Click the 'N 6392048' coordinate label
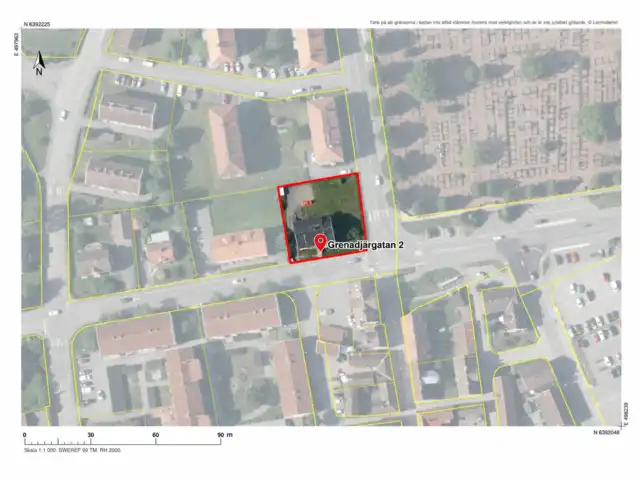The image size is (640, 480). point(607,432)
